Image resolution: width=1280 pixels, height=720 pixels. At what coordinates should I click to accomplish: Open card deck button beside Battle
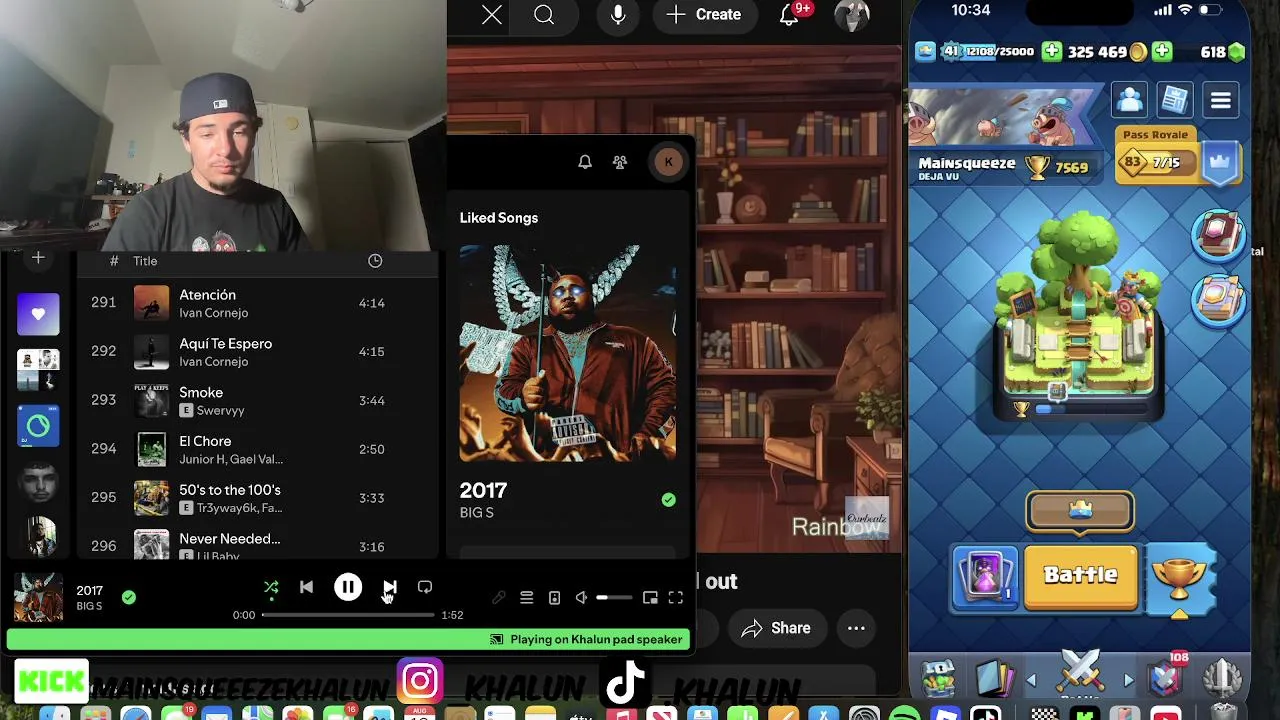point(985,578)
